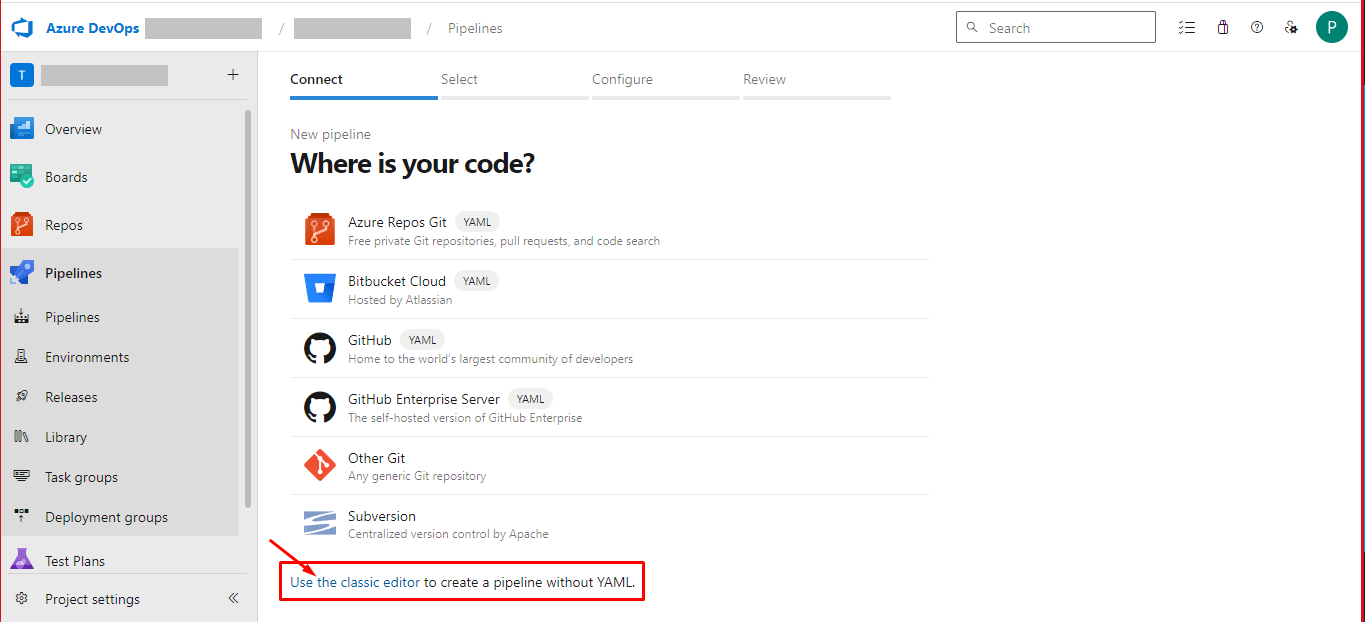Click the 'Use the classic editor' link
The image size is (1365, 622).
tap(355, 581)
